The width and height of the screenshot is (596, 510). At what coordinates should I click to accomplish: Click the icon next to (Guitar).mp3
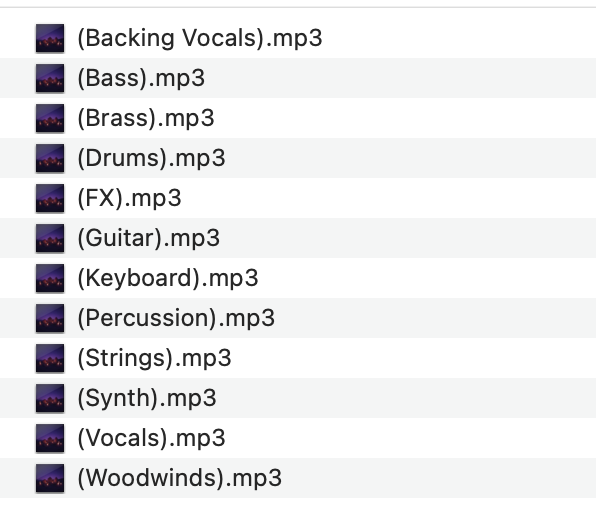point(50,238)
